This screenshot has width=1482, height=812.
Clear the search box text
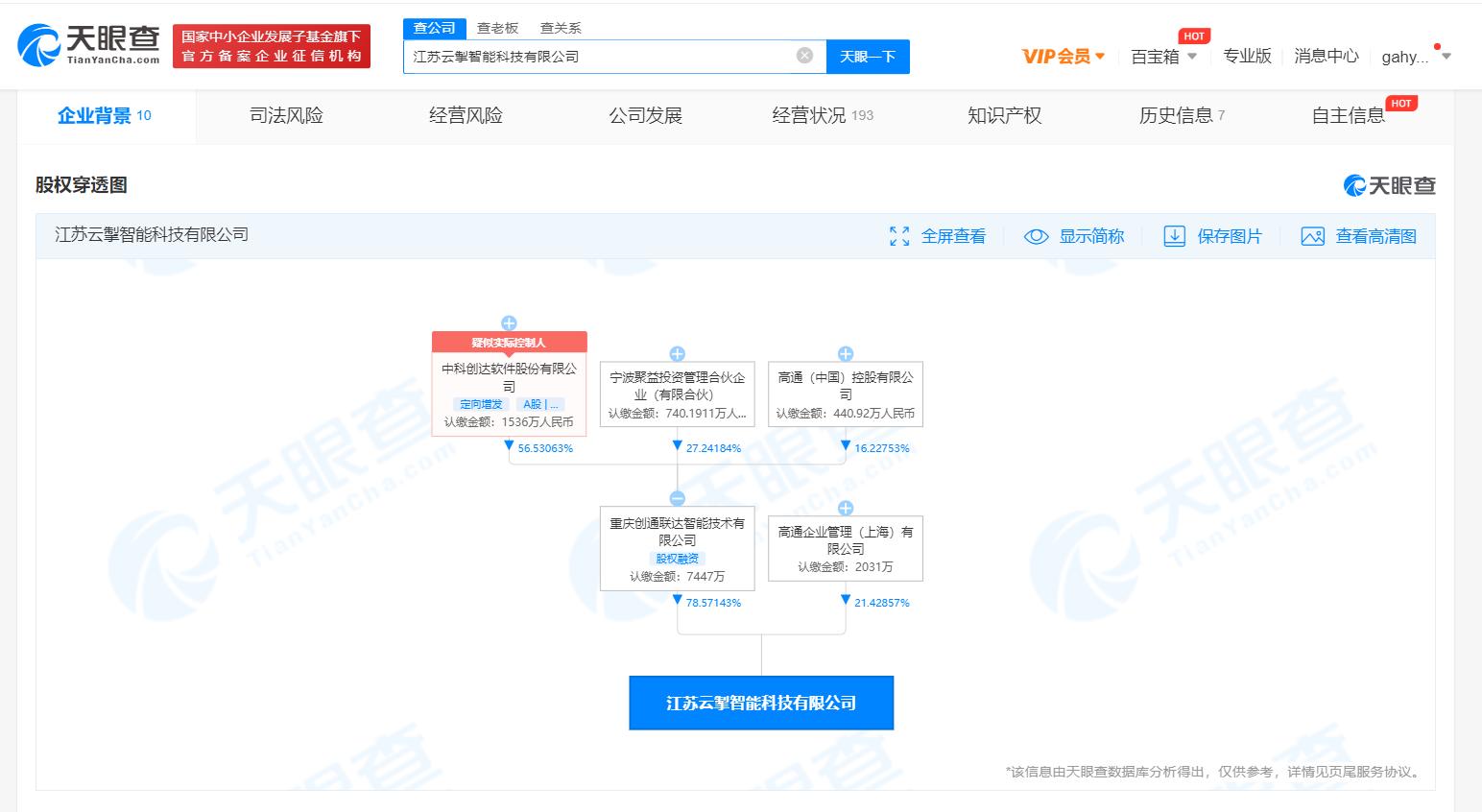coord(805,56)
